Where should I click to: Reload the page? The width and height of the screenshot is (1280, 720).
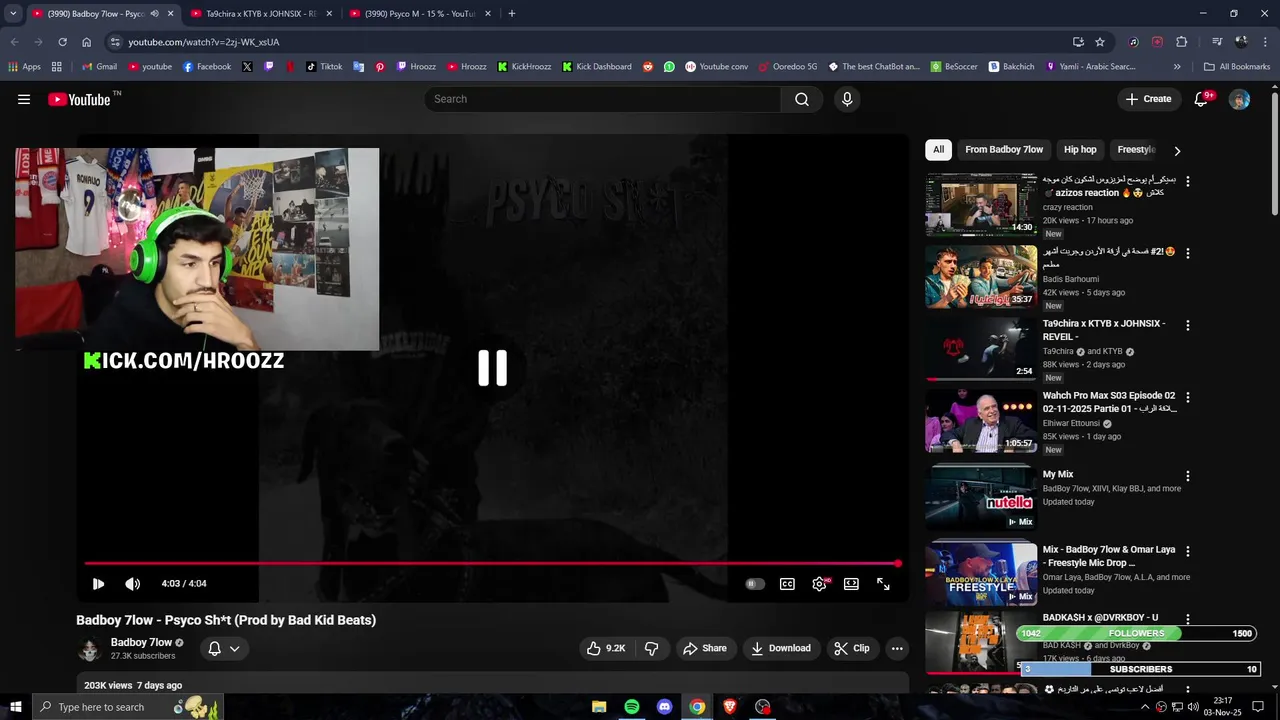62,42
